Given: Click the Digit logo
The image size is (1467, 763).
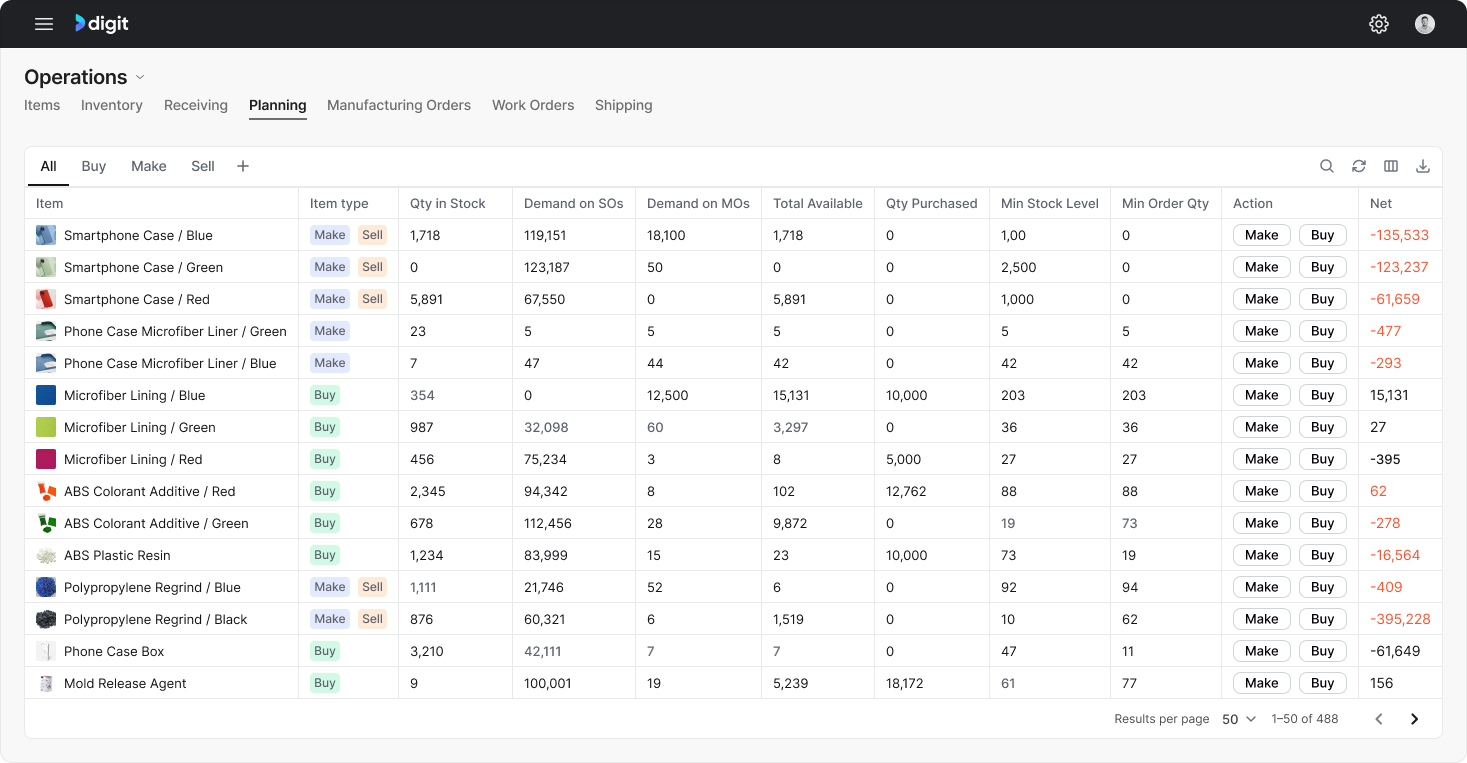Looking at the screenshot, I should [102, 24].
